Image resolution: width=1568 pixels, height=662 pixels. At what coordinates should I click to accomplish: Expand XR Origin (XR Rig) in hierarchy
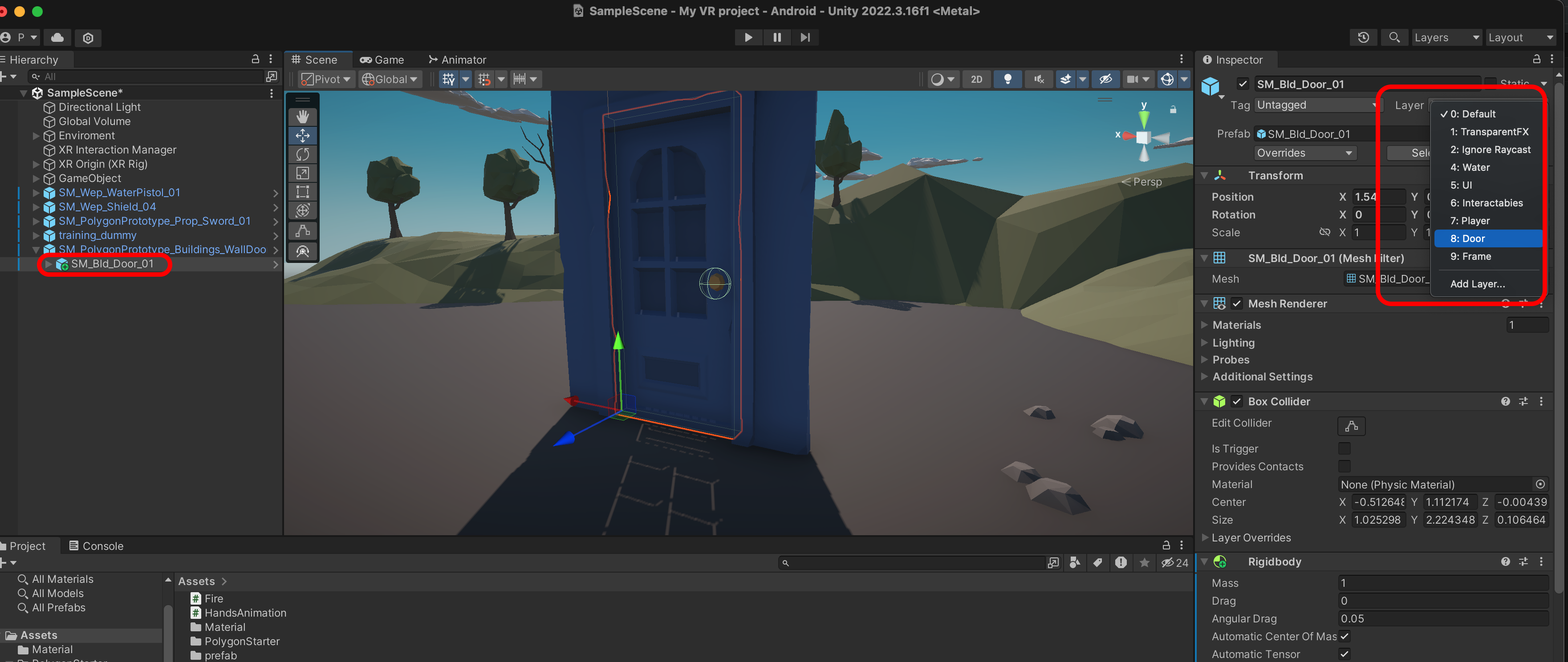point(36,164)
